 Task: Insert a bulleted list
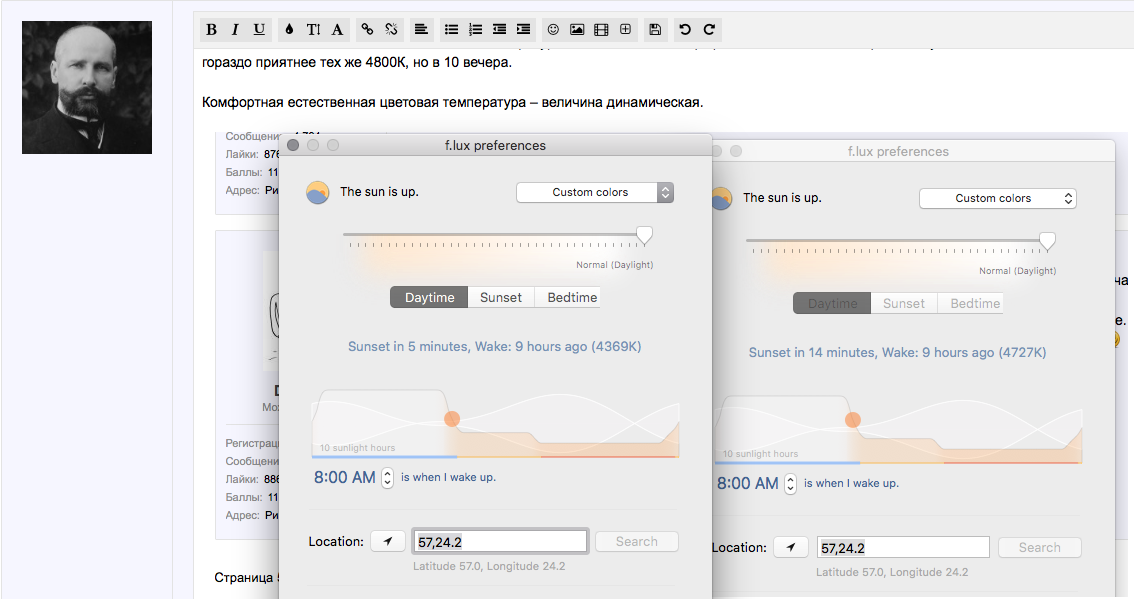(x=451, y=30)
